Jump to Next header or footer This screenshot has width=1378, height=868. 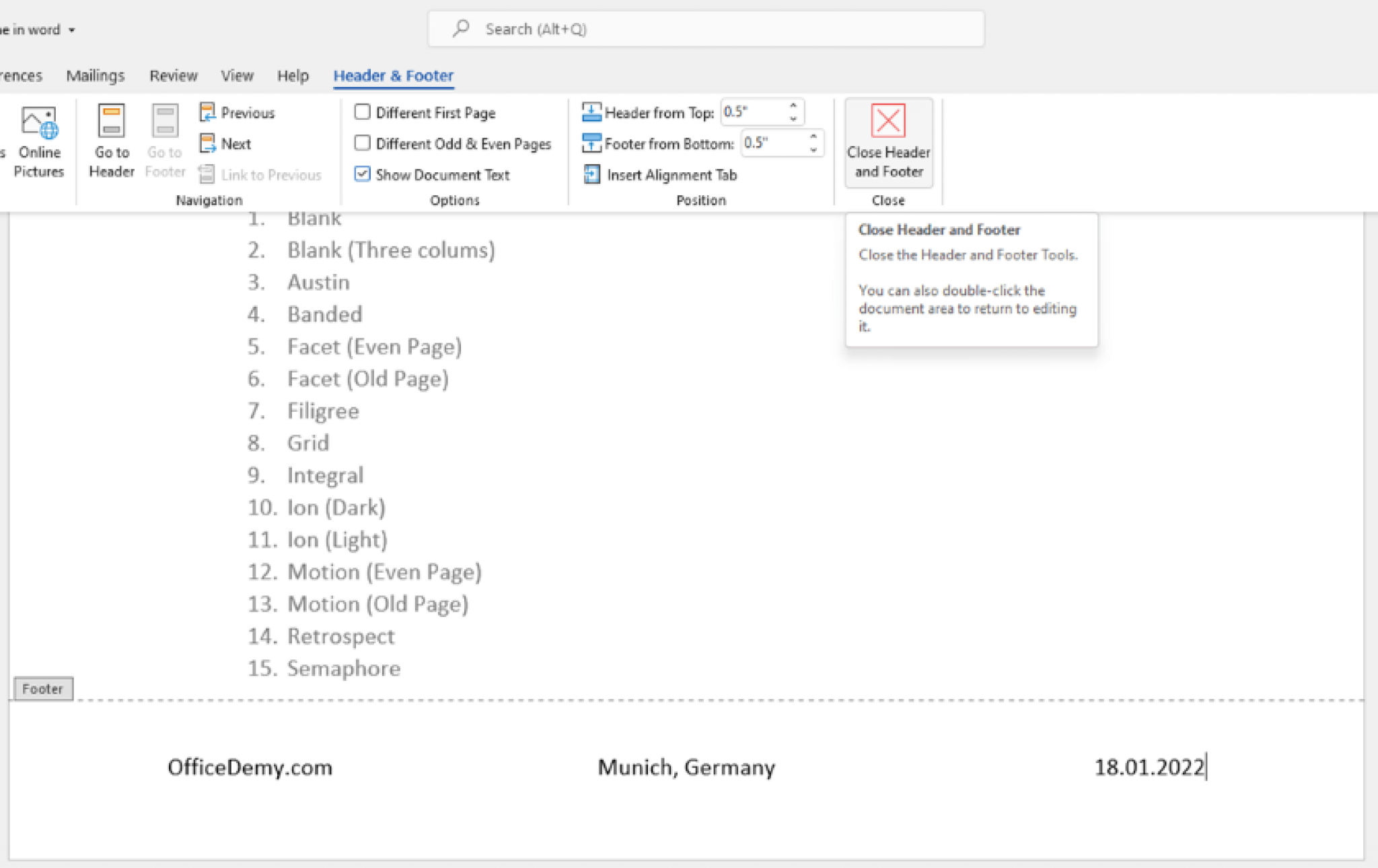pyautogui.click(x=225, y=143)
